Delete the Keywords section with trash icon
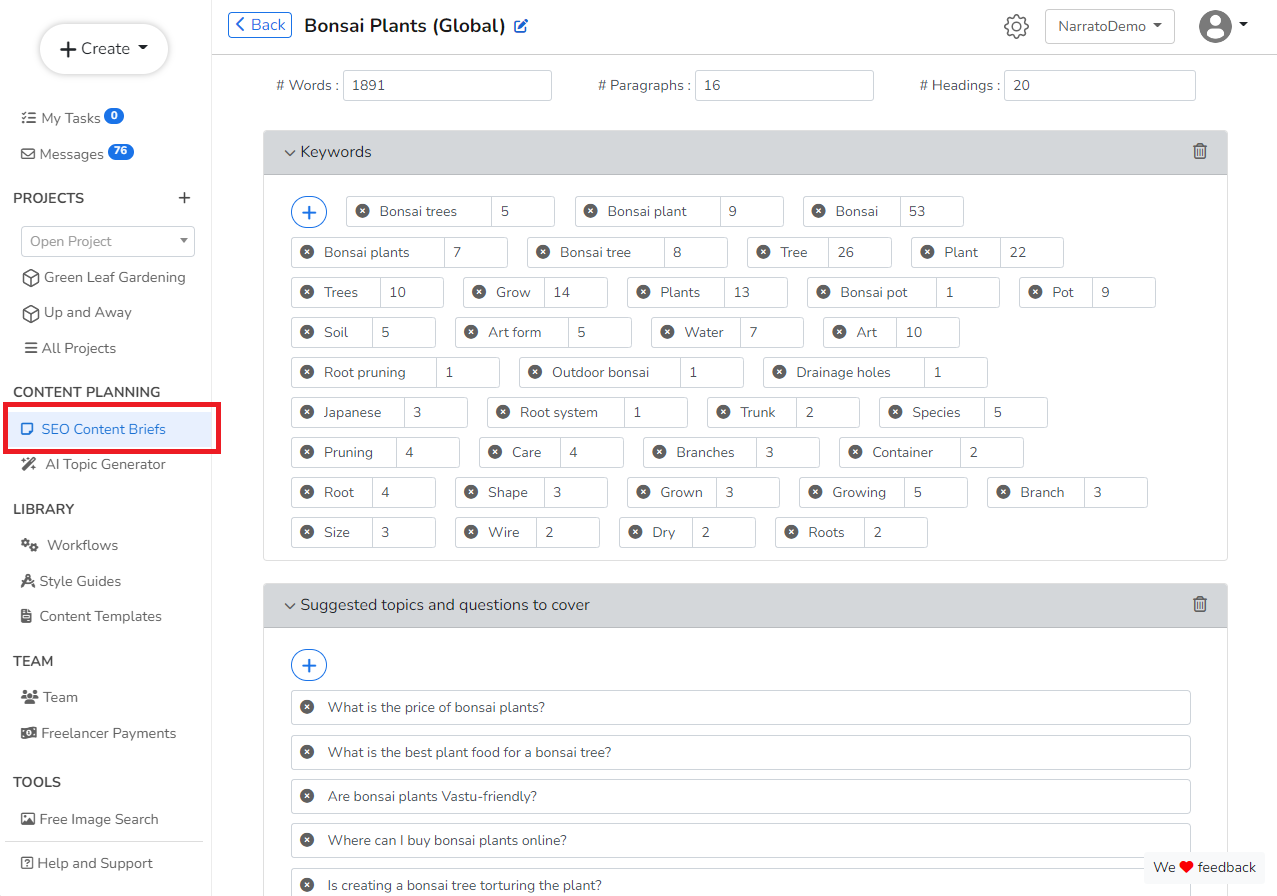This screenshot has width=1277, height=896. pos(1200,151)
